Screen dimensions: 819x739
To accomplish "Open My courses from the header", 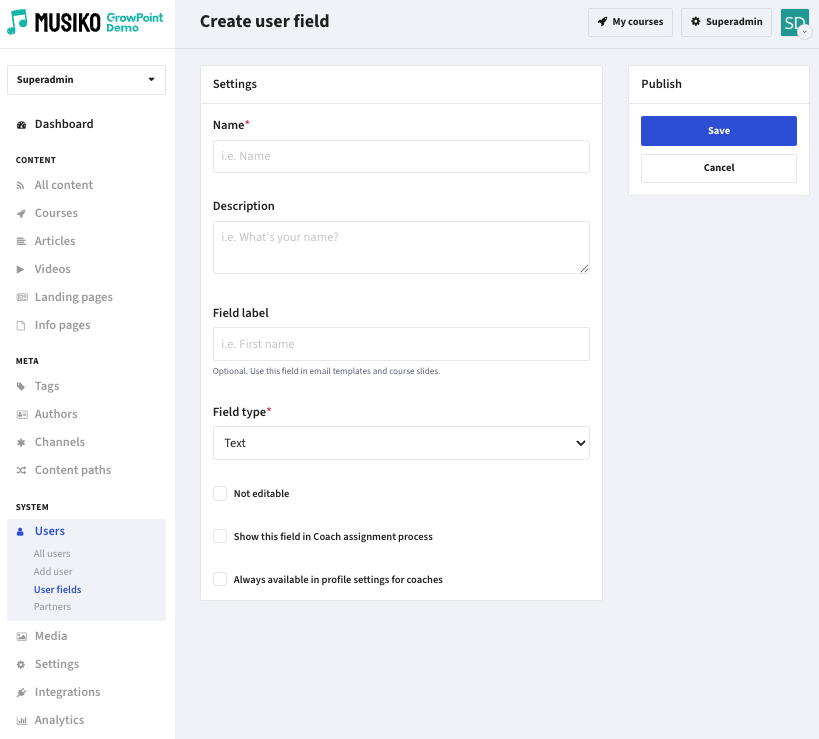I will pyautogui.click(x=630, y=22).
